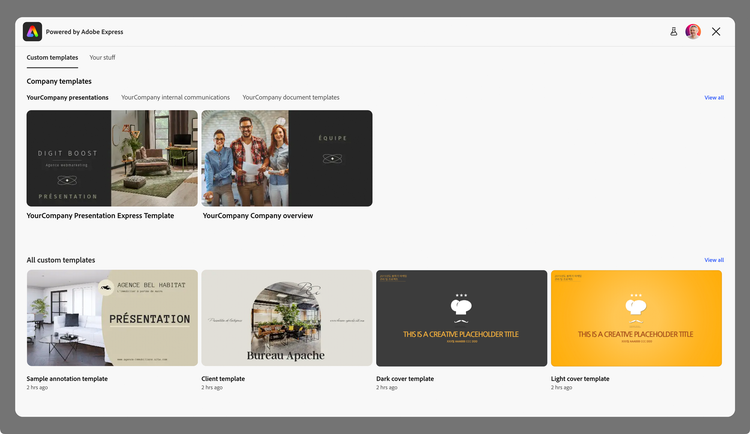Click '2 hrs ago' under Client template
The image size is (750, 434).
coord(212,388)
